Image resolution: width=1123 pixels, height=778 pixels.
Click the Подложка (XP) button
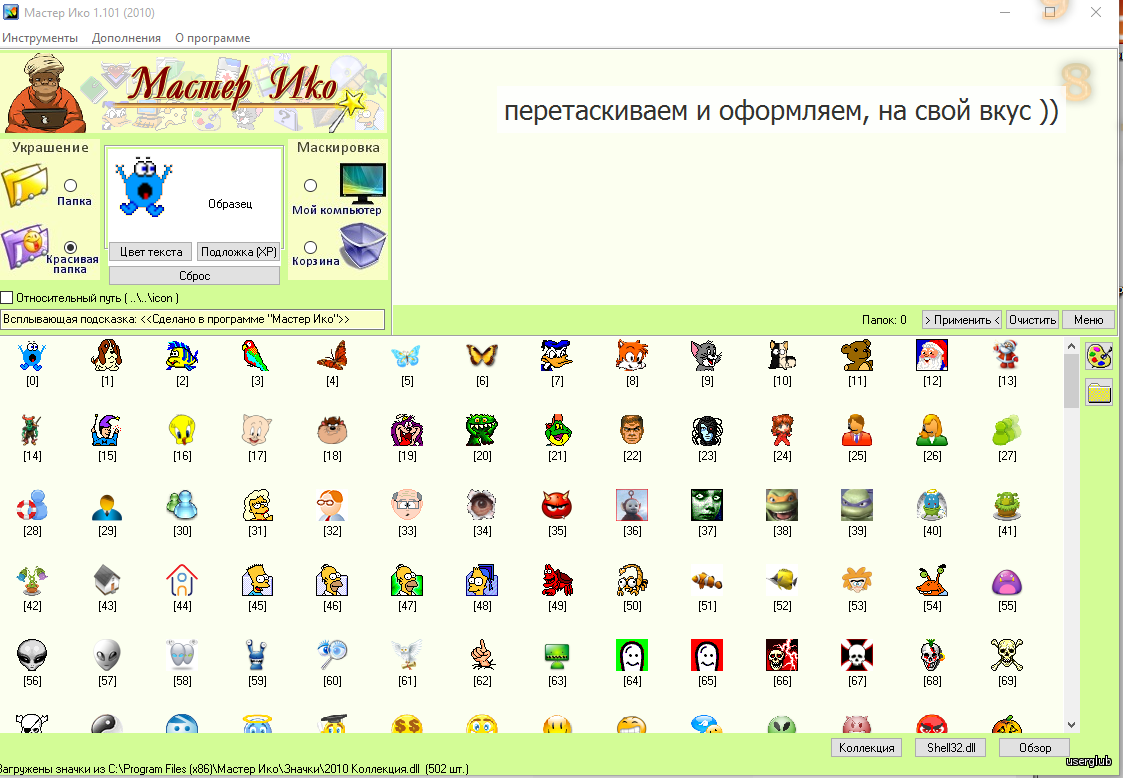[x=238, y=251]
